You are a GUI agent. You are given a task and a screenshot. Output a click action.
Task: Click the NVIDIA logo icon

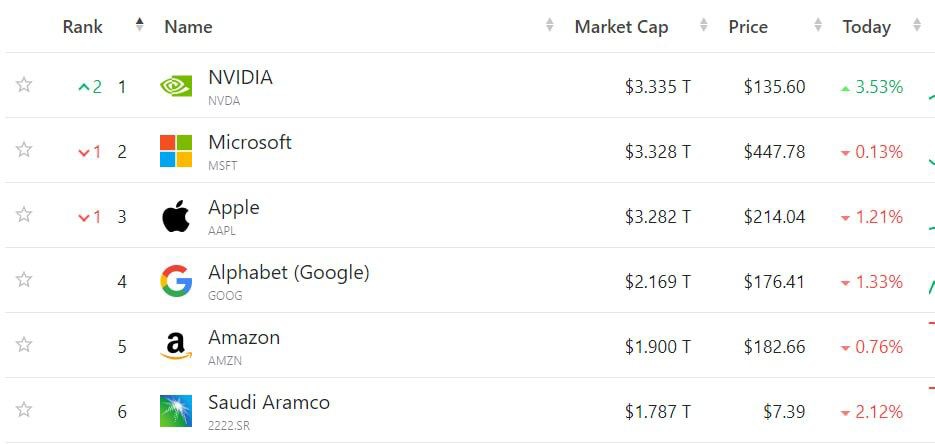[x=176, y=86]
